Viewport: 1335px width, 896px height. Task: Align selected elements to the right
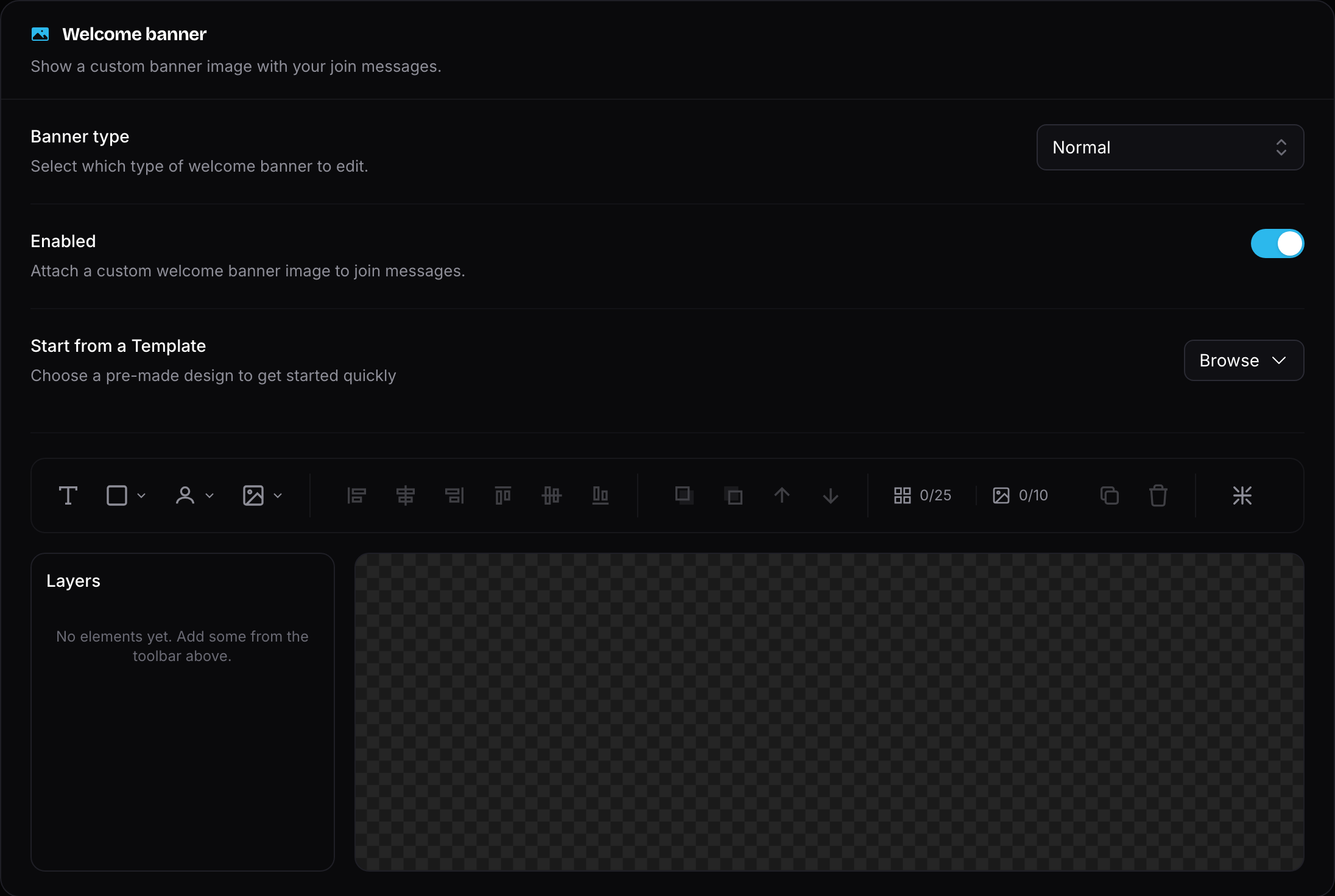tap(454, 495)
